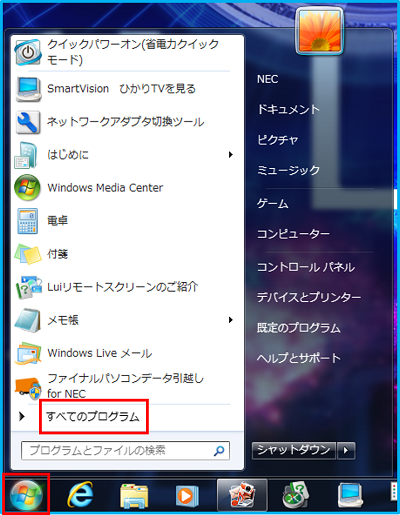This screenshot has height=515, width=400.
Task: Open the Quick Power On power icon
Action: 28,52
